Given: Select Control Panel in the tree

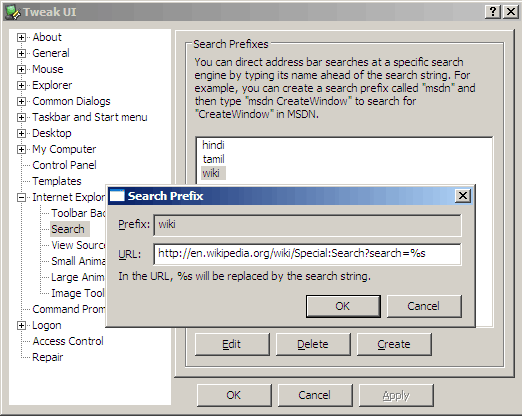Looking at the screenshot, I should pos(64,165).
